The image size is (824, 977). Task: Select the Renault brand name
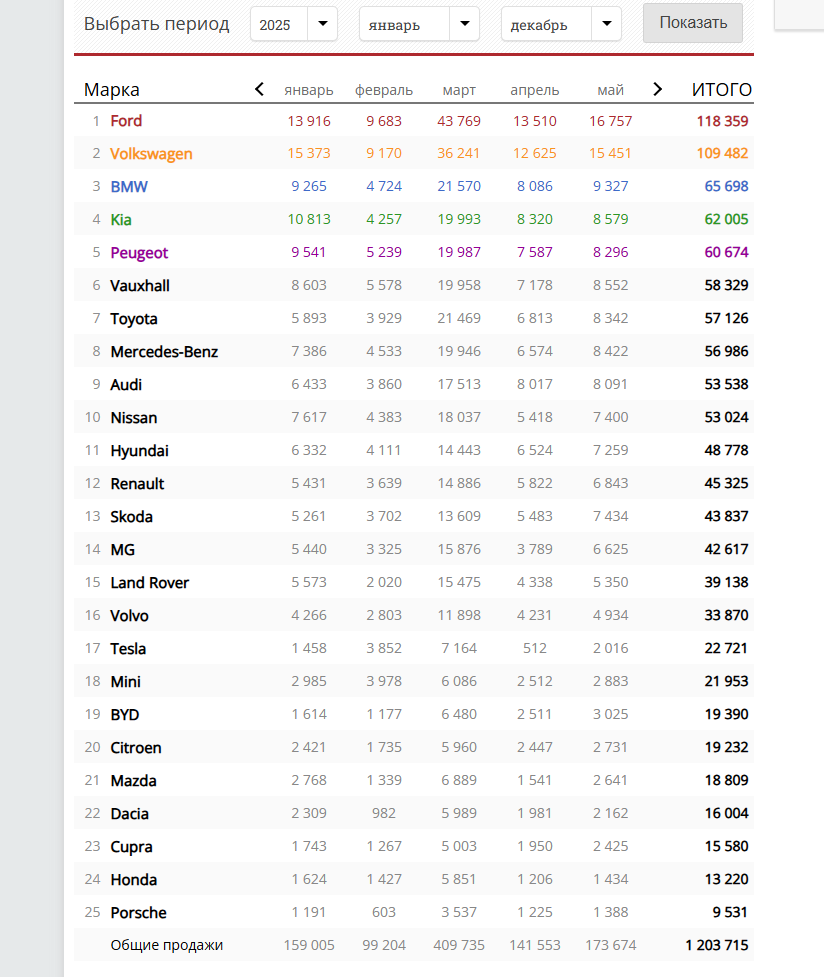[x=137, y=484]
